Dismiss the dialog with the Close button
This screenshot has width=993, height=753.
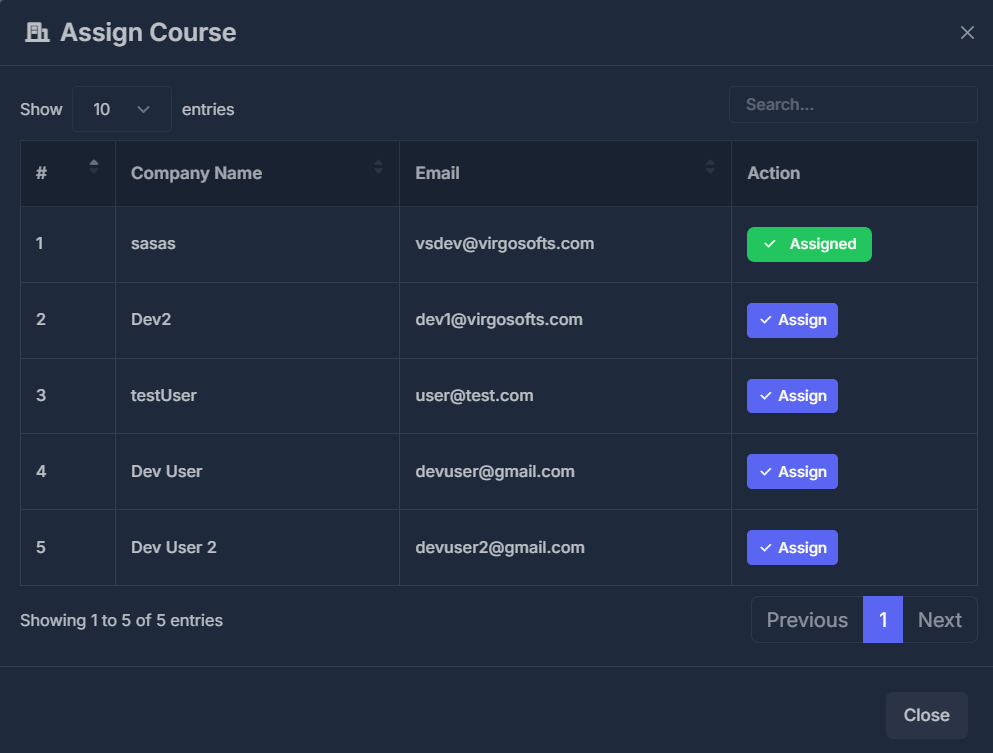point(926,715)
